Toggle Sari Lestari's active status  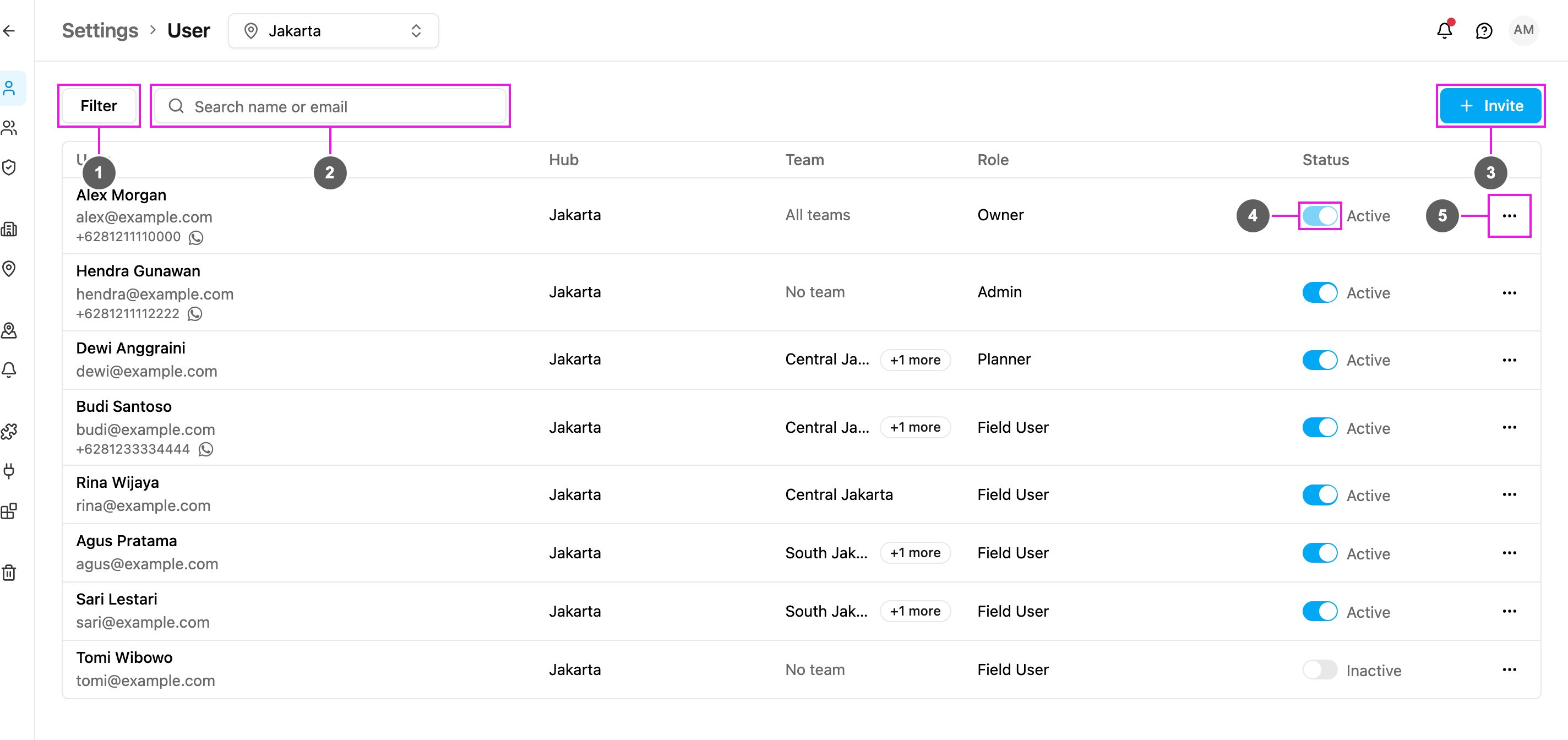[x=1320, y=611]
